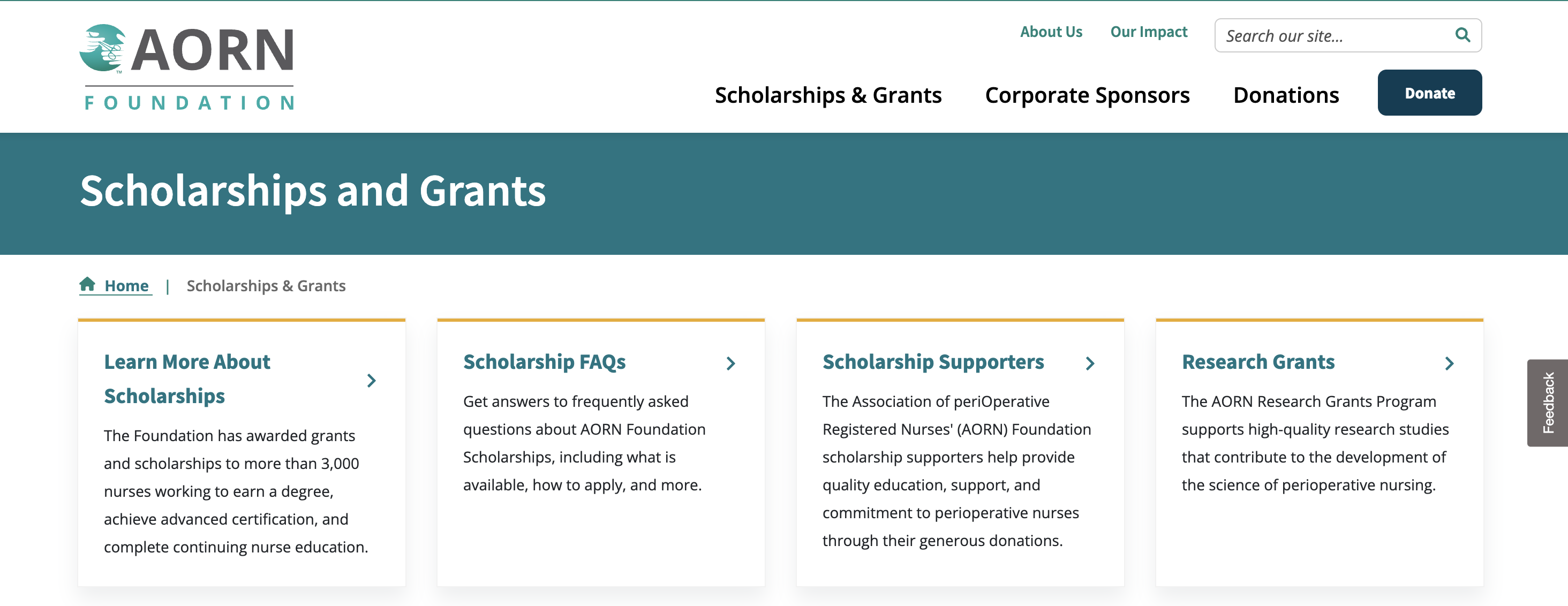
Task: Open the About Us page
Action: pos(1051,32)
